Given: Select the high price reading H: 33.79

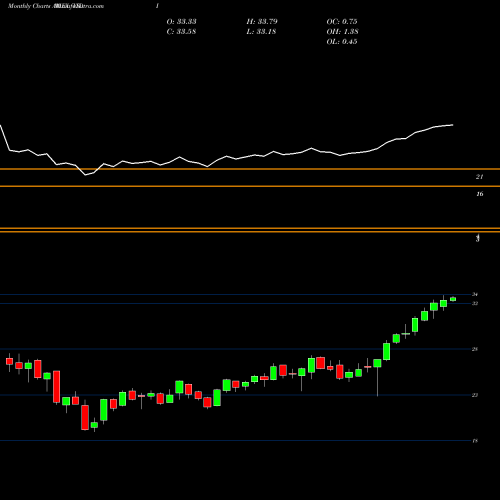Looking at the screenshot, I should 262,22.
